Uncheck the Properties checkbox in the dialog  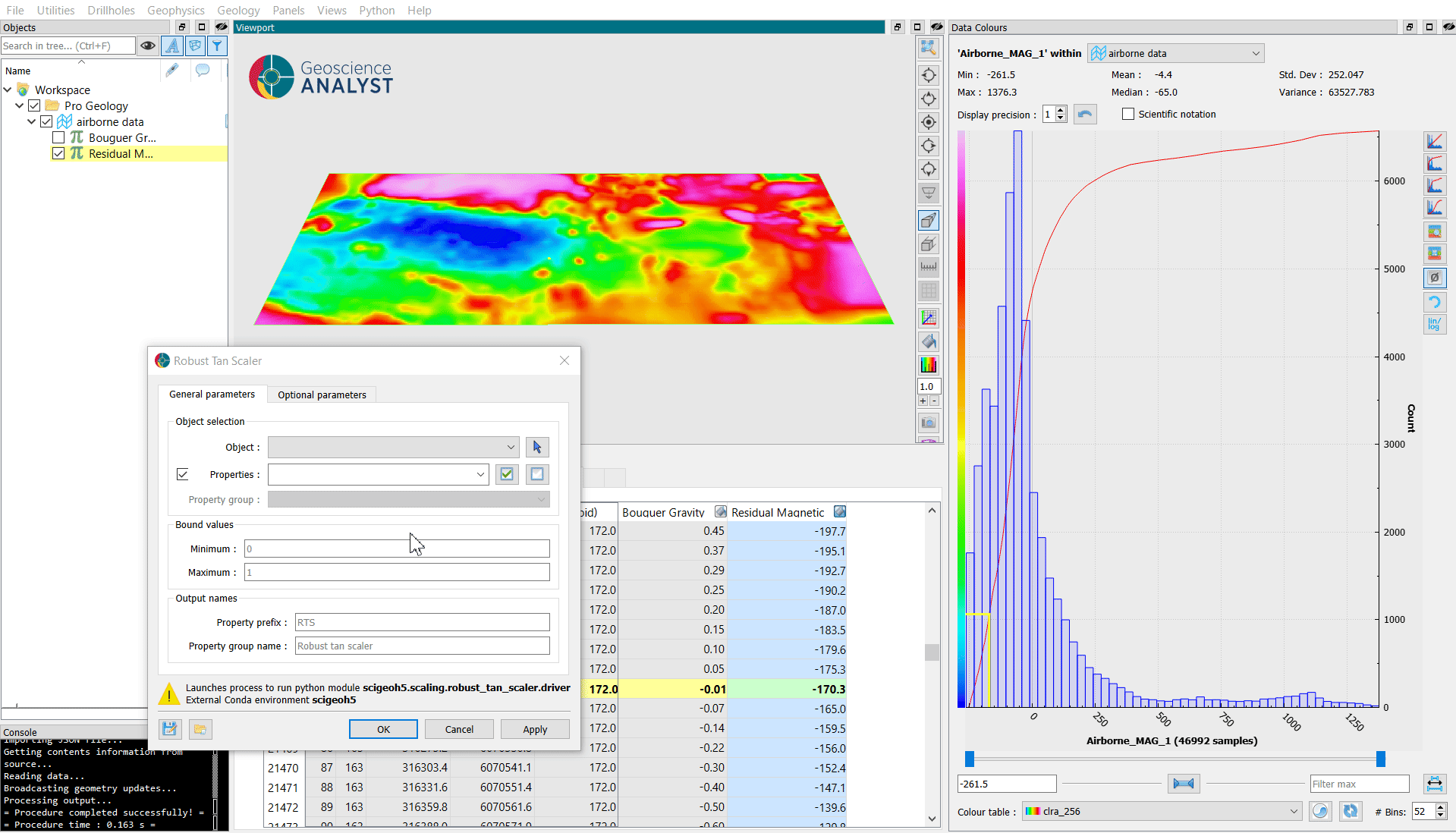[183, 475]
